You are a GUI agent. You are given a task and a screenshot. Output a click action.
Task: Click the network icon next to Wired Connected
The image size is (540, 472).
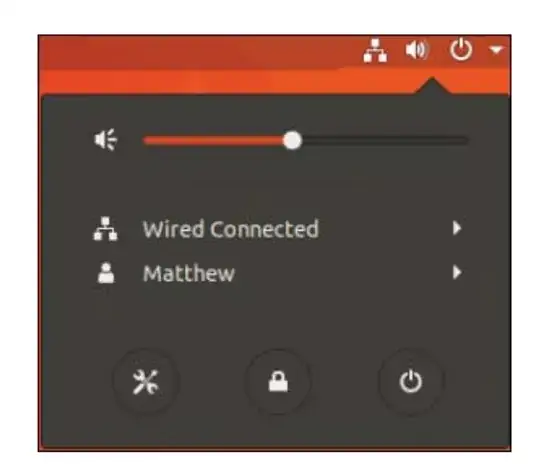coord(105,229)
